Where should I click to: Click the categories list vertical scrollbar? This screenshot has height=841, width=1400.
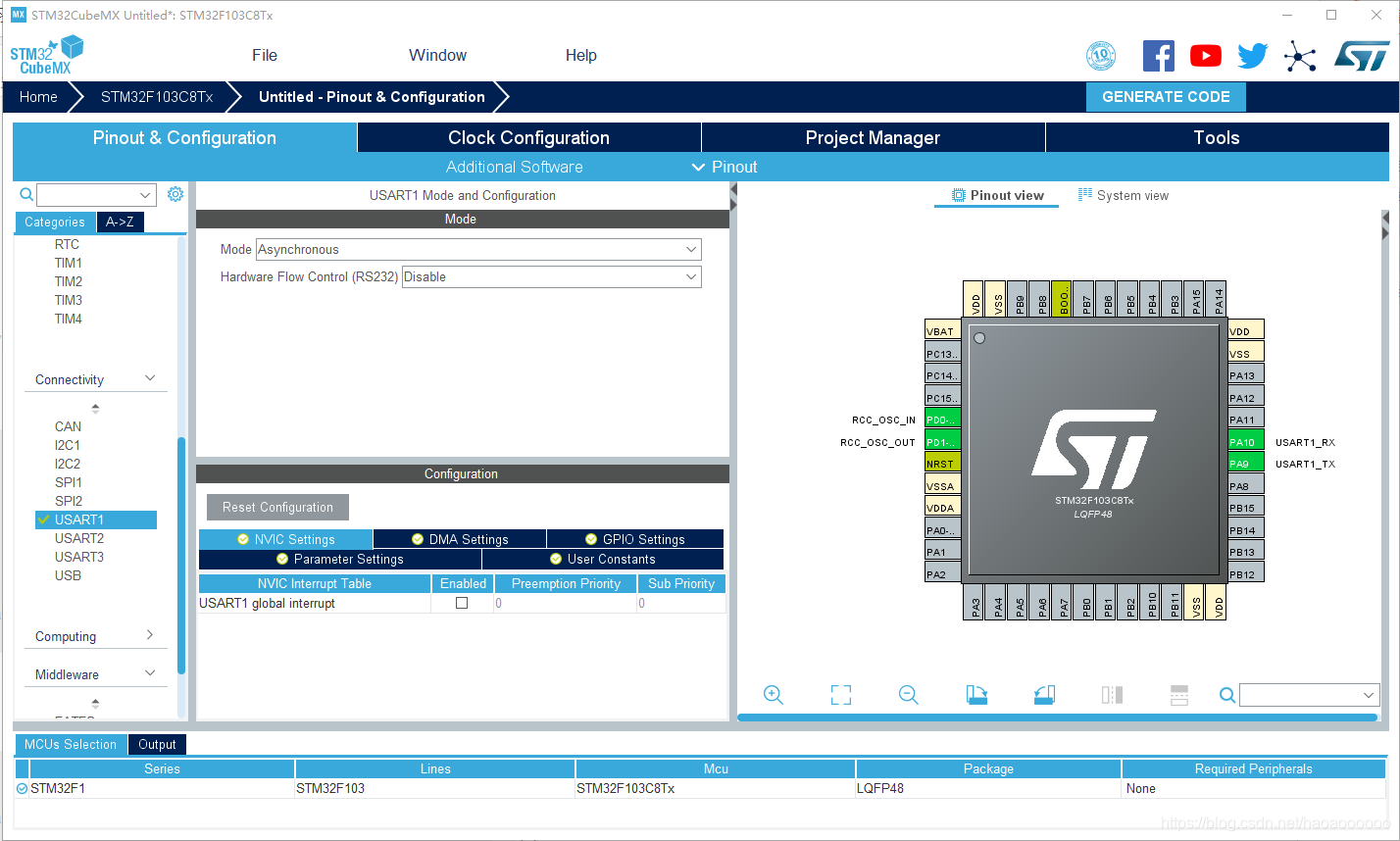[x=181, y=555]
